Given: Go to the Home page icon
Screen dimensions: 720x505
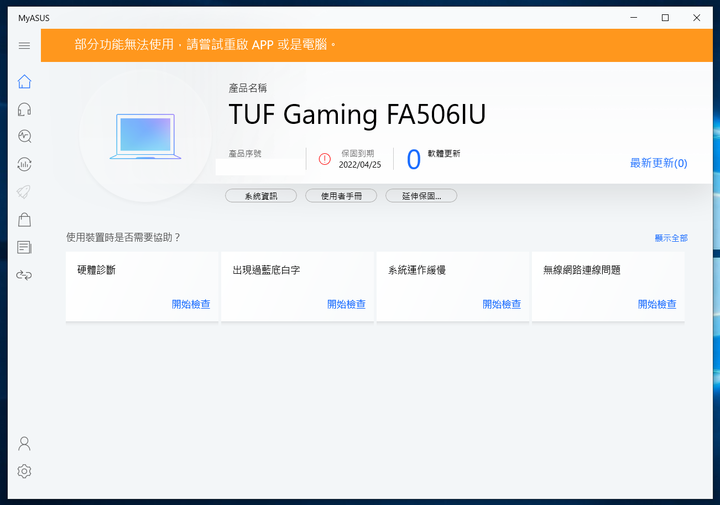Looking at the screenshot, I should click(x=24, y=82).
